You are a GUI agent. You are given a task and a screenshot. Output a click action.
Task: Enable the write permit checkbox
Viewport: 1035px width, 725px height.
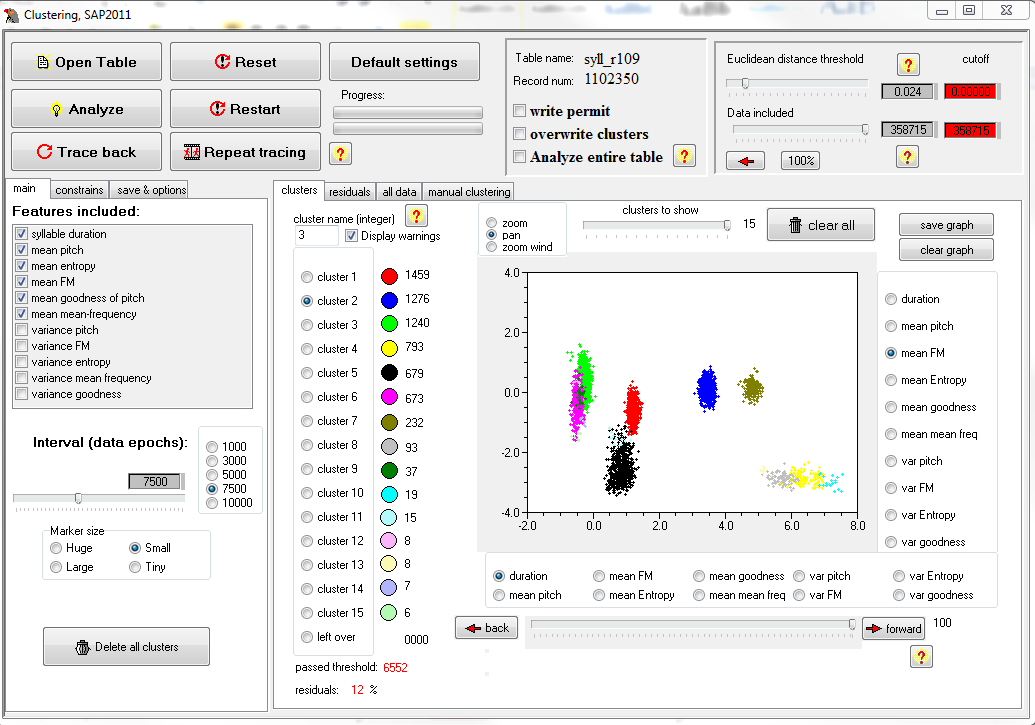[x=520, y=111]
